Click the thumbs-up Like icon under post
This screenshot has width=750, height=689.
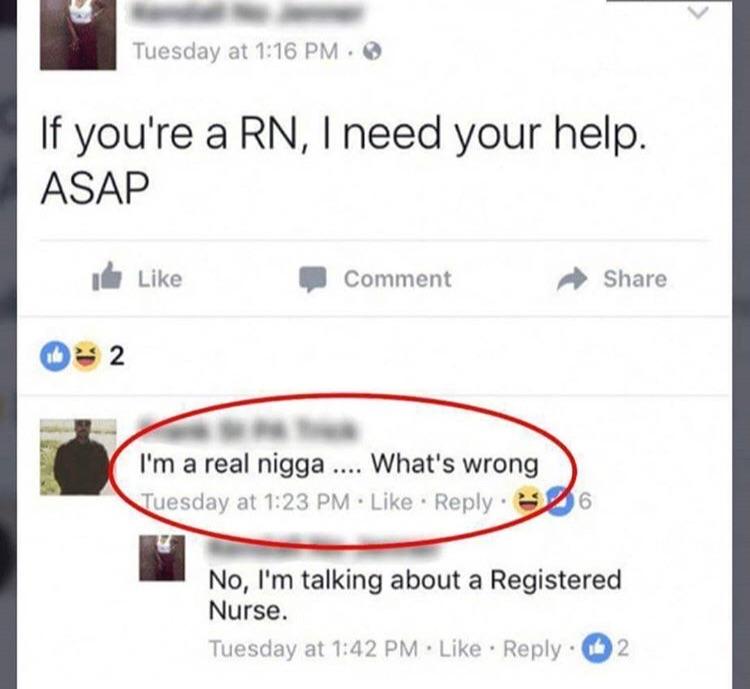[x=107, y=277]
